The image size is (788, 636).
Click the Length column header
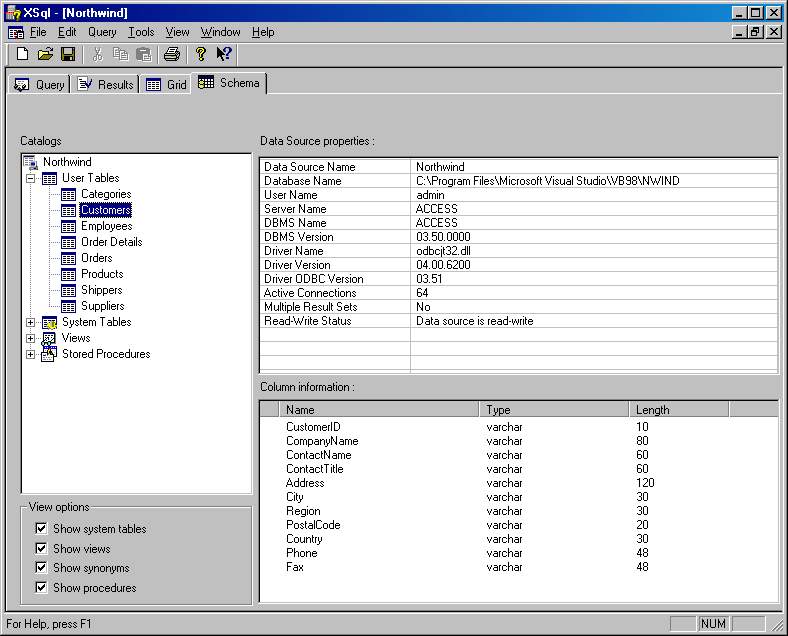click(x=679, y=410)
